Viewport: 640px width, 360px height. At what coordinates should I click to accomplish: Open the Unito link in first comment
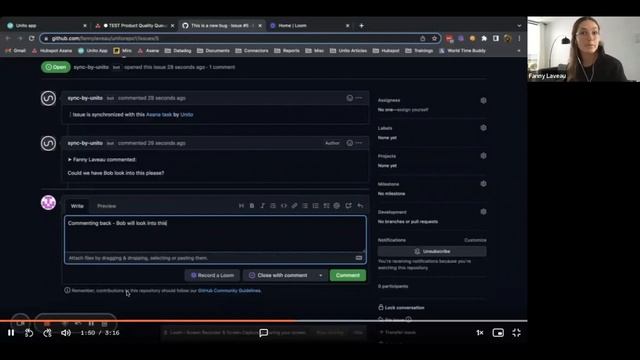pos(187,115)
